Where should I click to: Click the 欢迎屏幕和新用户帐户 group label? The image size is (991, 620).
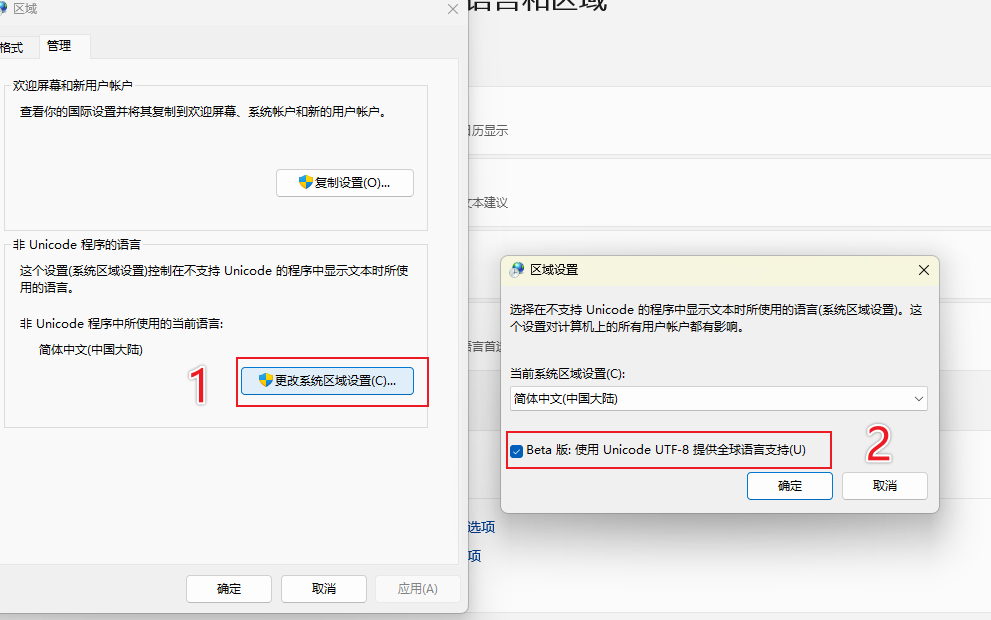[x=73, y=85]
